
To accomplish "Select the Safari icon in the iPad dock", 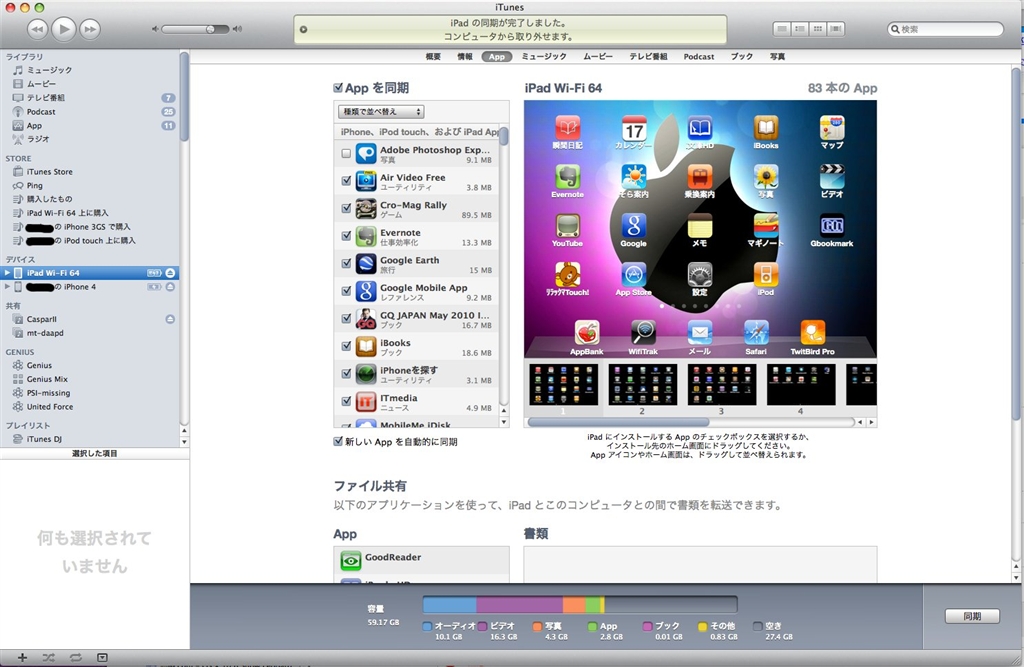I will coord(756,333).
